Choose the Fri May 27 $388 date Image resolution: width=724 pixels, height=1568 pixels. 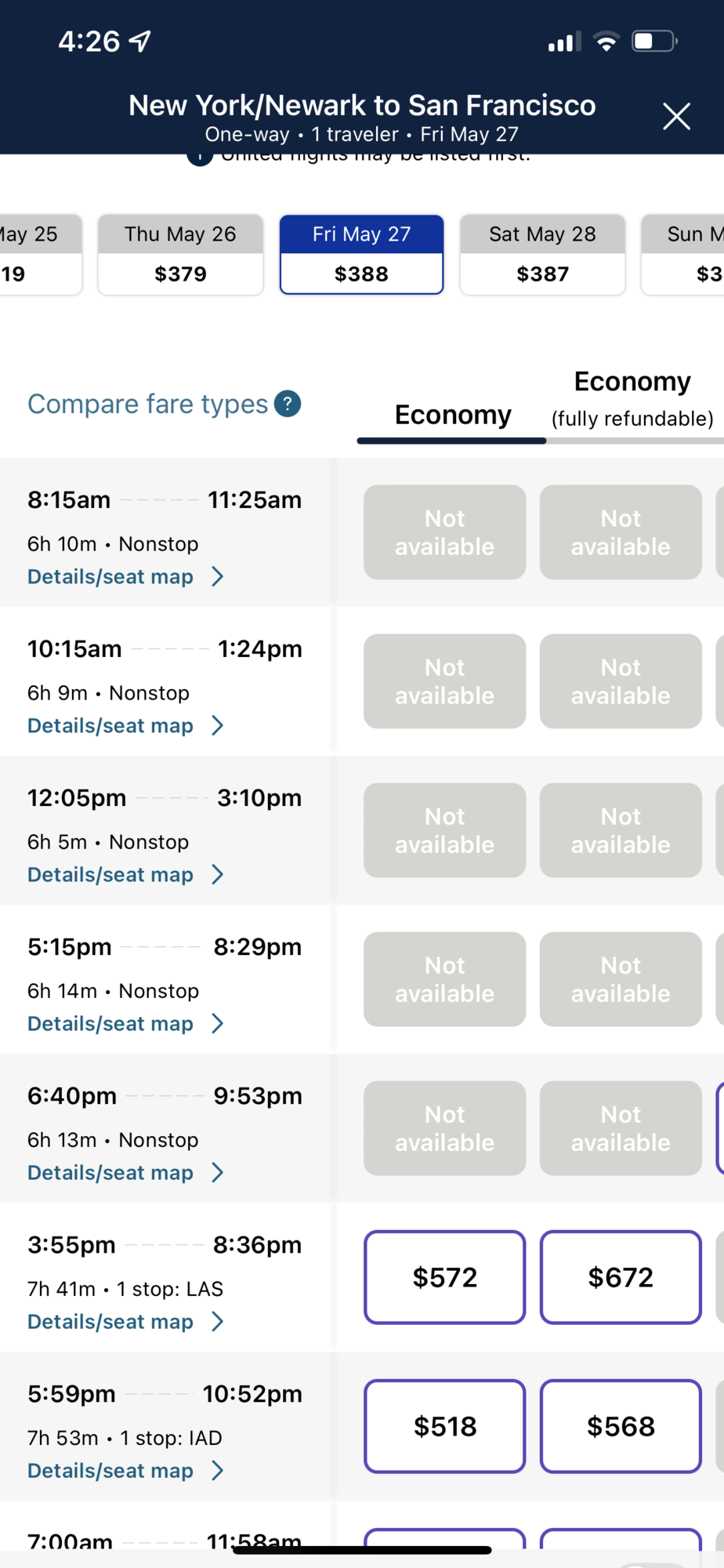tap(361, 255)
